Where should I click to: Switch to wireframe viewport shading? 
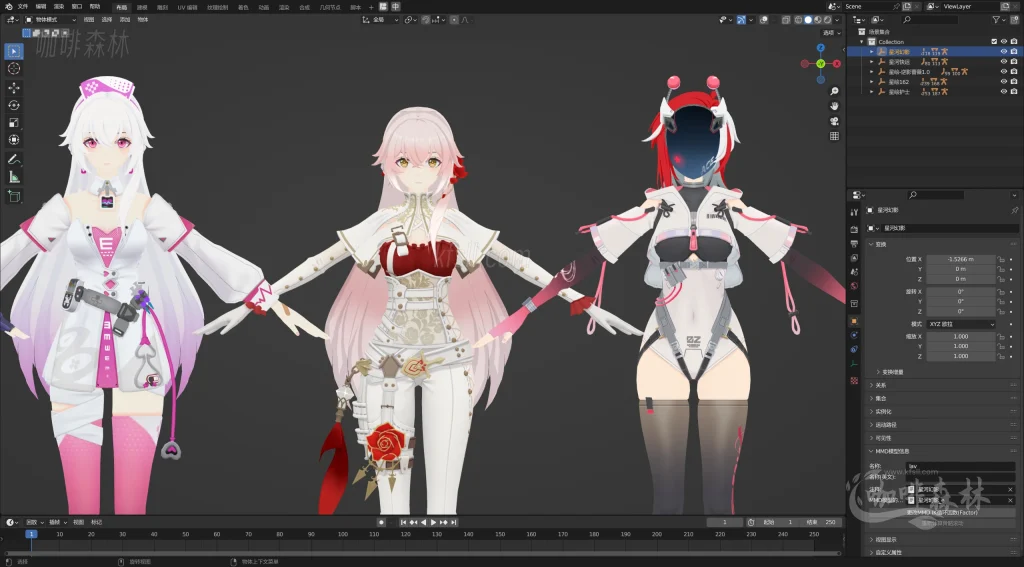(x=798, y=20)
